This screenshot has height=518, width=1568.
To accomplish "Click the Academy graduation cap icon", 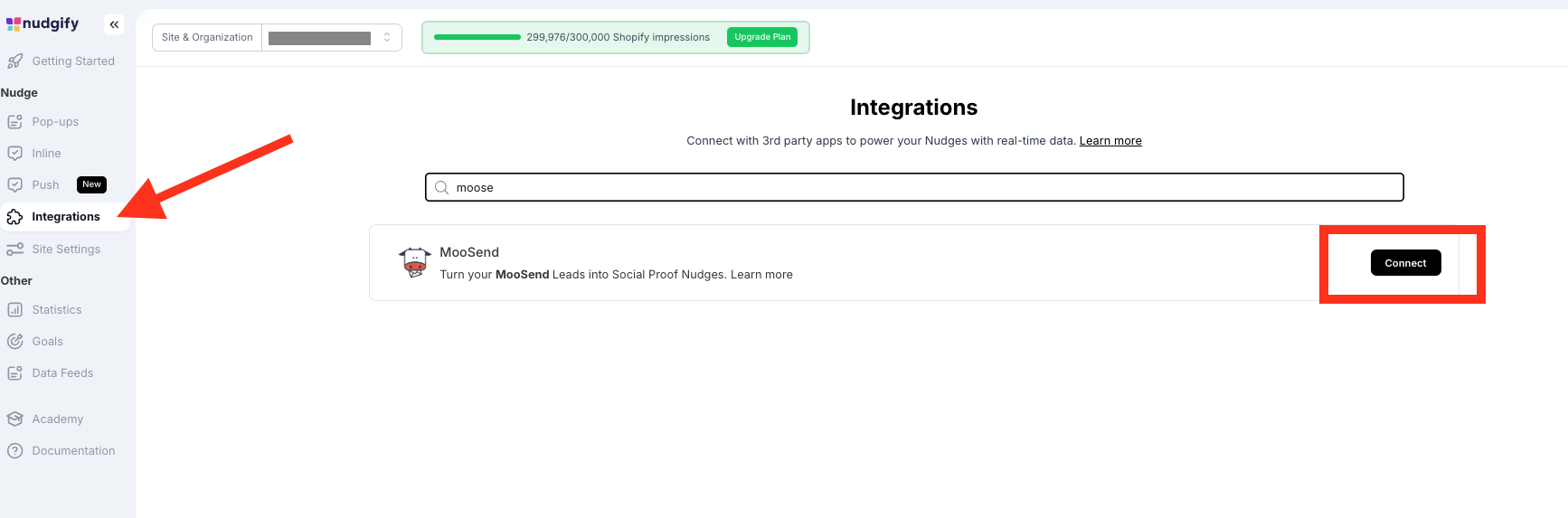I will pos(15,419).
